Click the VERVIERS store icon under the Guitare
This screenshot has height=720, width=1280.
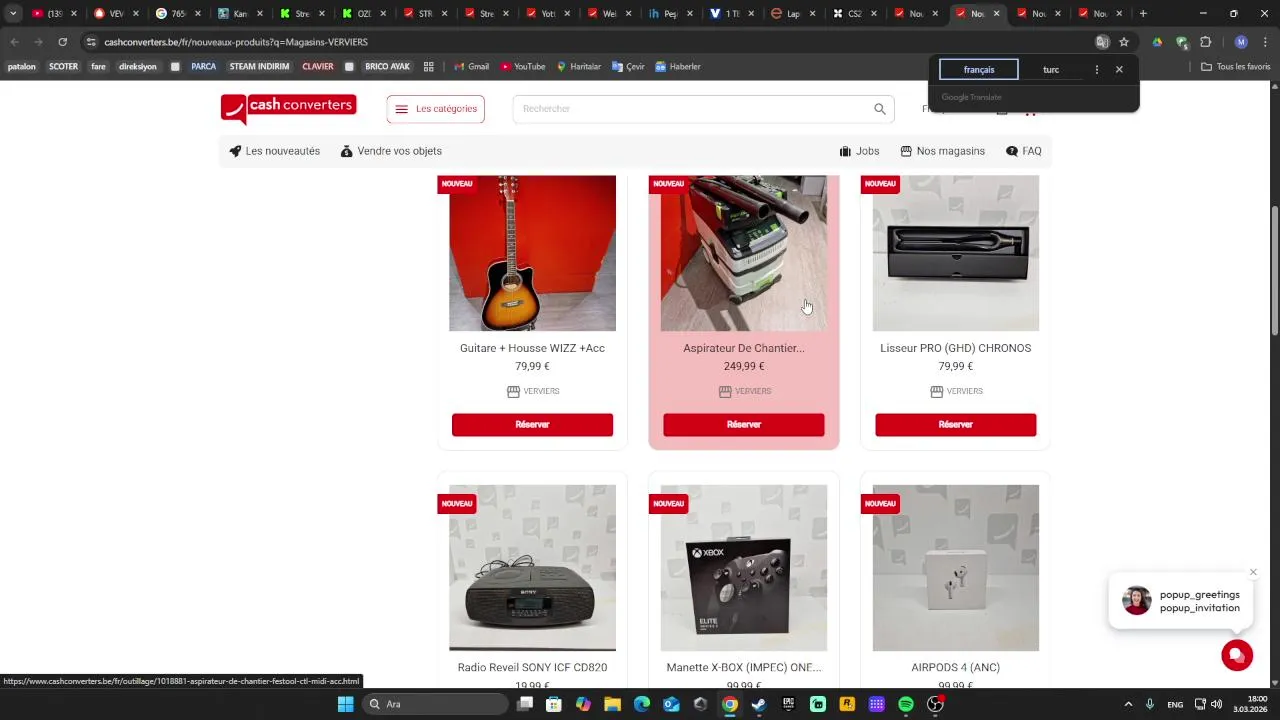click(513, 391)
